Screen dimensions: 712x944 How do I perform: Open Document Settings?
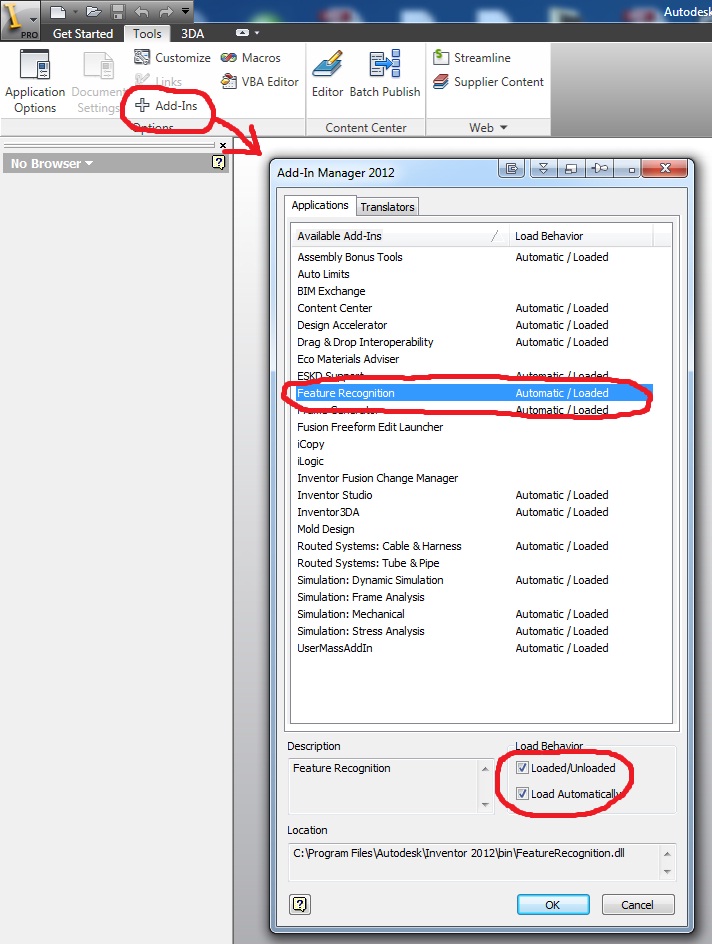pos(98,82)
